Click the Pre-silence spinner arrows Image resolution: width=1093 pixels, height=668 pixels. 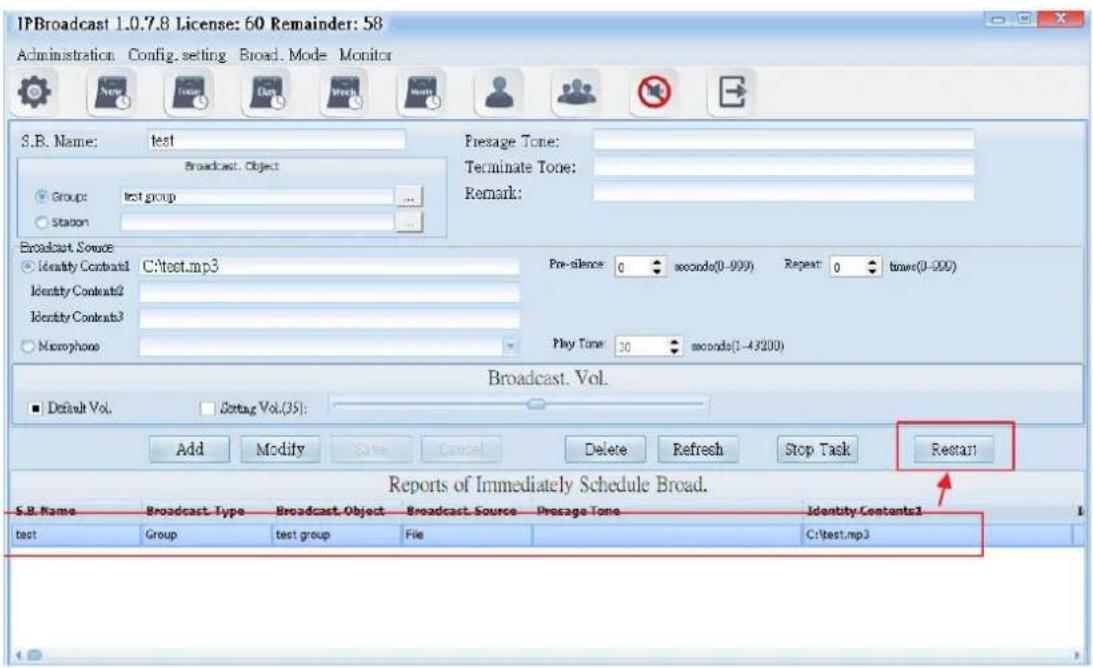tap(657, 266)
